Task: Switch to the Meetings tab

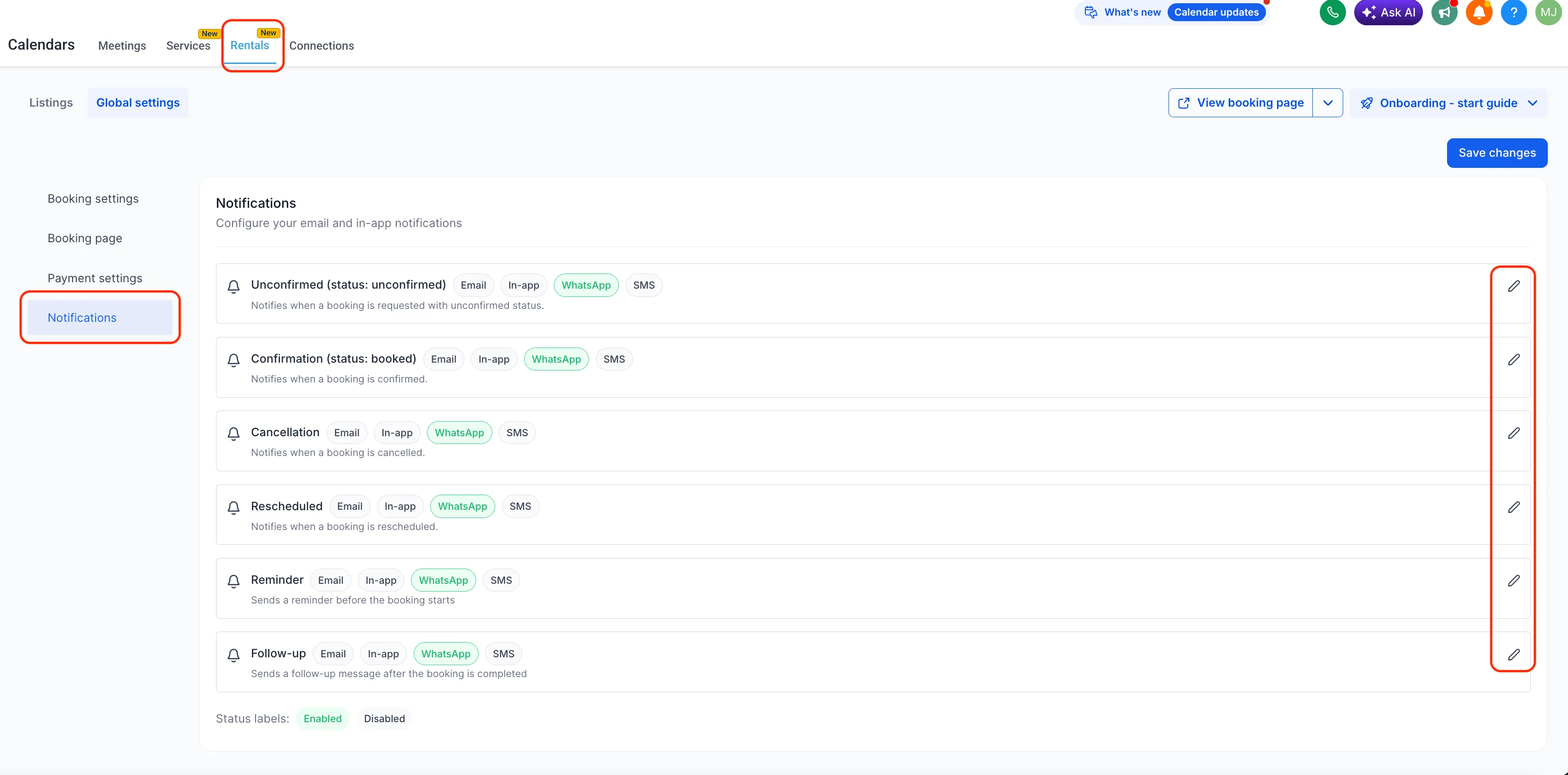Action: (122, 46)
